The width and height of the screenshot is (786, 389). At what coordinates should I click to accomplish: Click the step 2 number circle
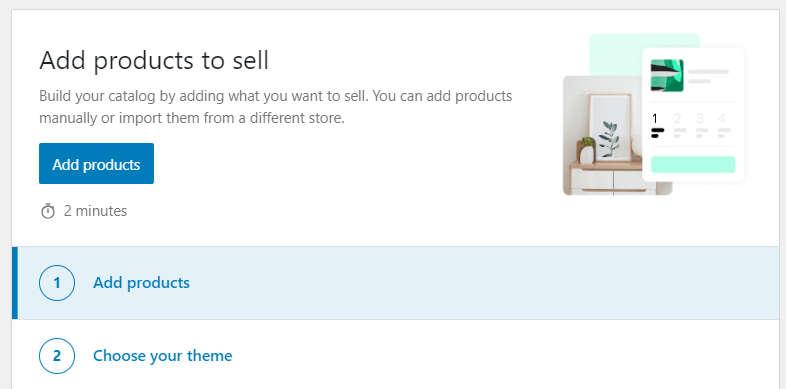(57, 356)
